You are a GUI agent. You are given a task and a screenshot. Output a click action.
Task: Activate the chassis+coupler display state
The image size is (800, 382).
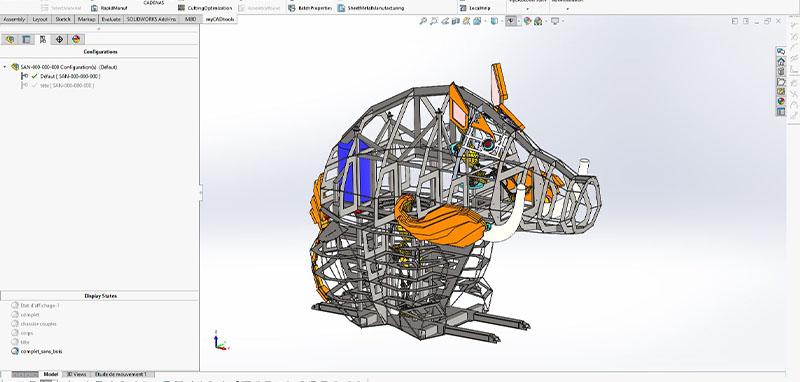(39, 324)
